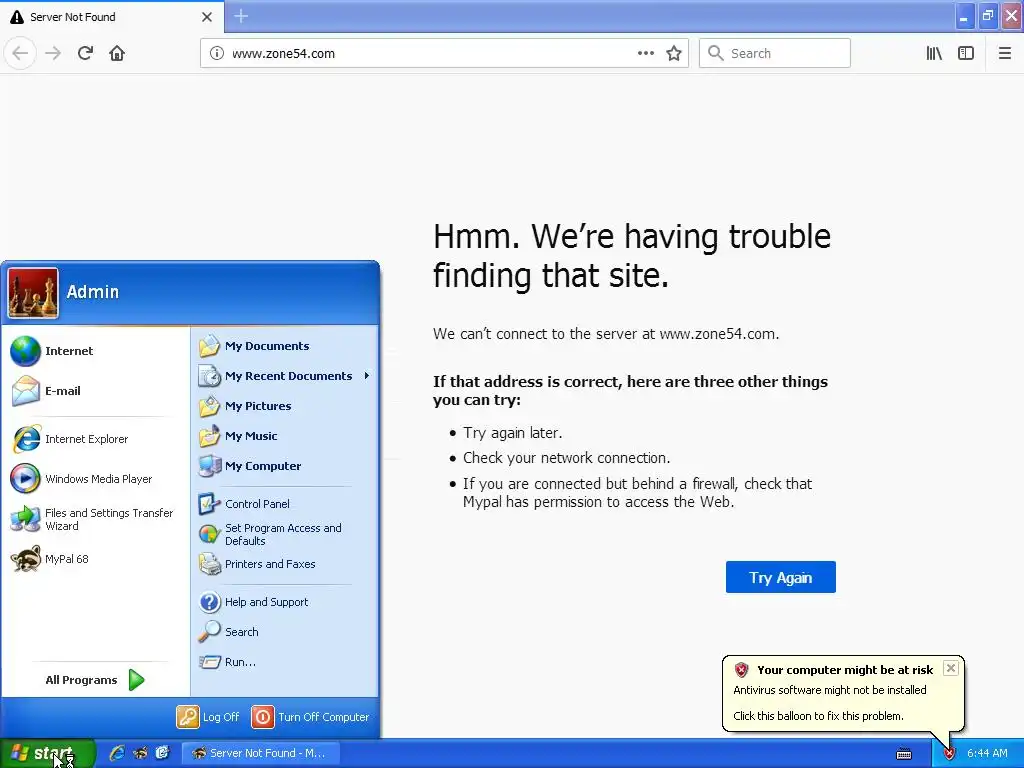Launch MyPal 68 from the Start menu
This screenshot has width=1024, height=768.
tap(95, 559)
